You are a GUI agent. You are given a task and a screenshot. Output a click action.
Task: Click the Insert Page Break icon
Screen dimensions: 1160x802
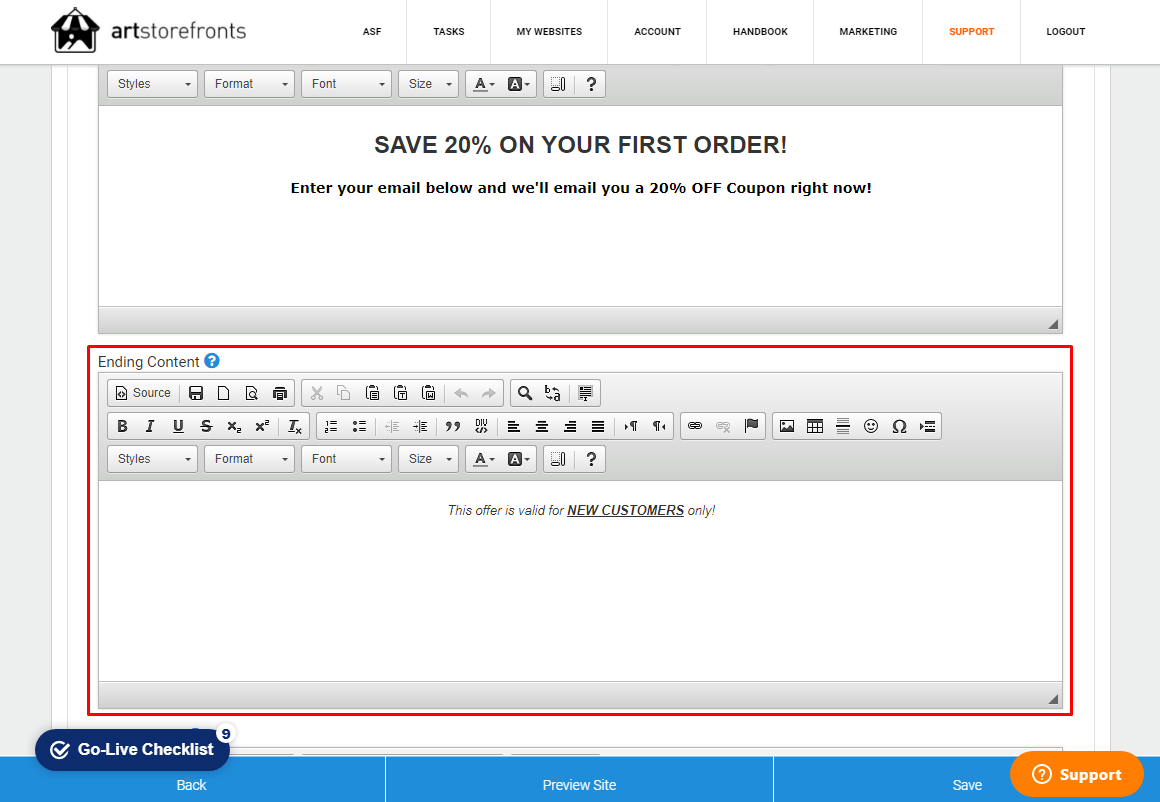[928, 426]
